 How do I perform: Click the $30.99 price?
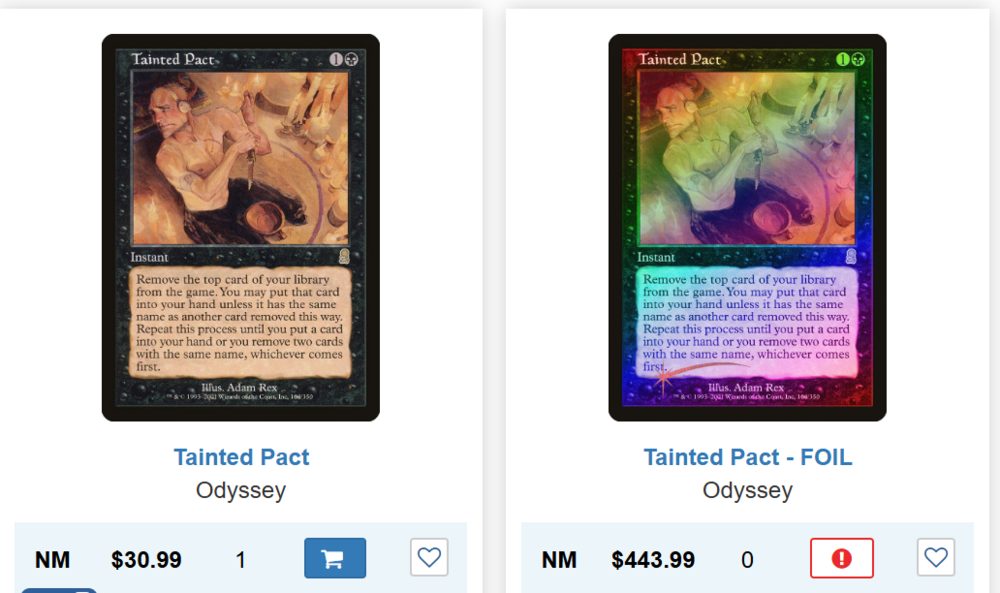pos(146,560)
